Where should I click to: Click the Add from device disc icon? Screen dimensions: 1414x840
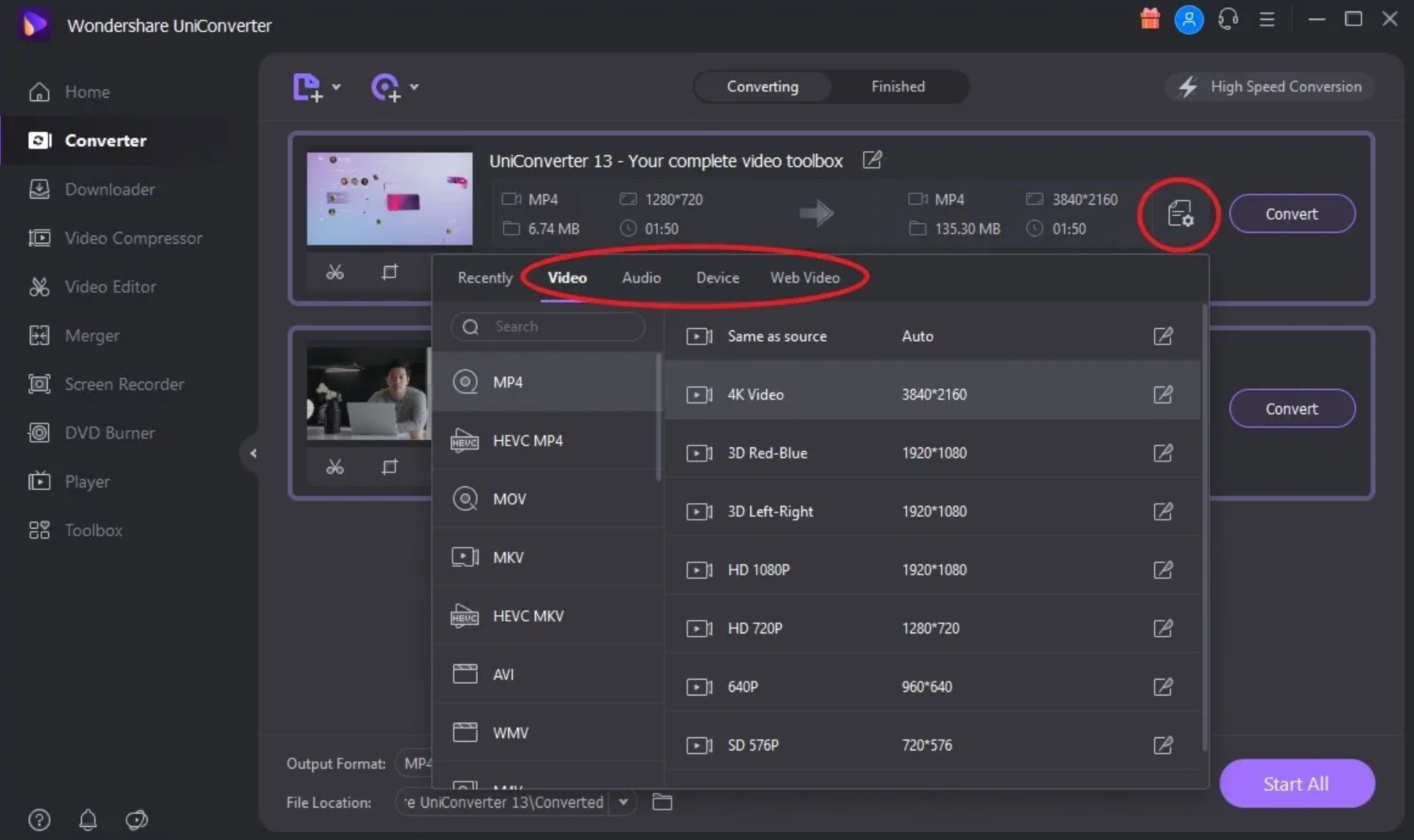click(385, 87)
